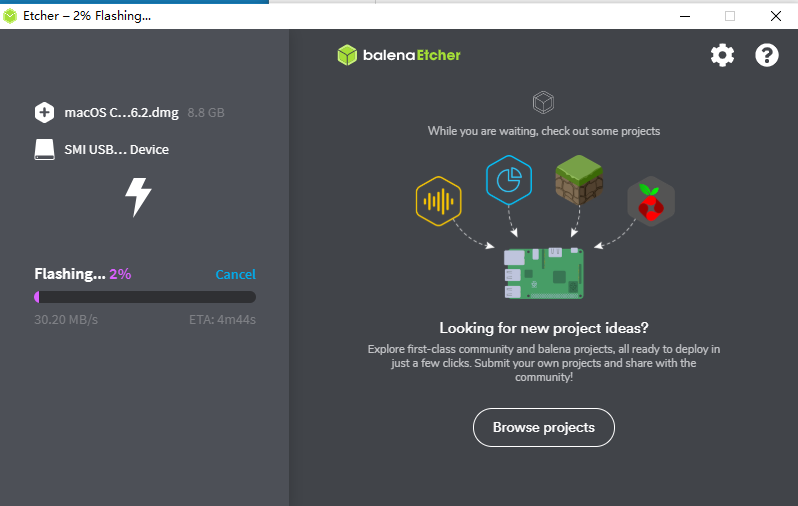The height and width of the screenshot is (506, 798).
Task: Click While you are waiting text
Action: click(x=544, y=131)
